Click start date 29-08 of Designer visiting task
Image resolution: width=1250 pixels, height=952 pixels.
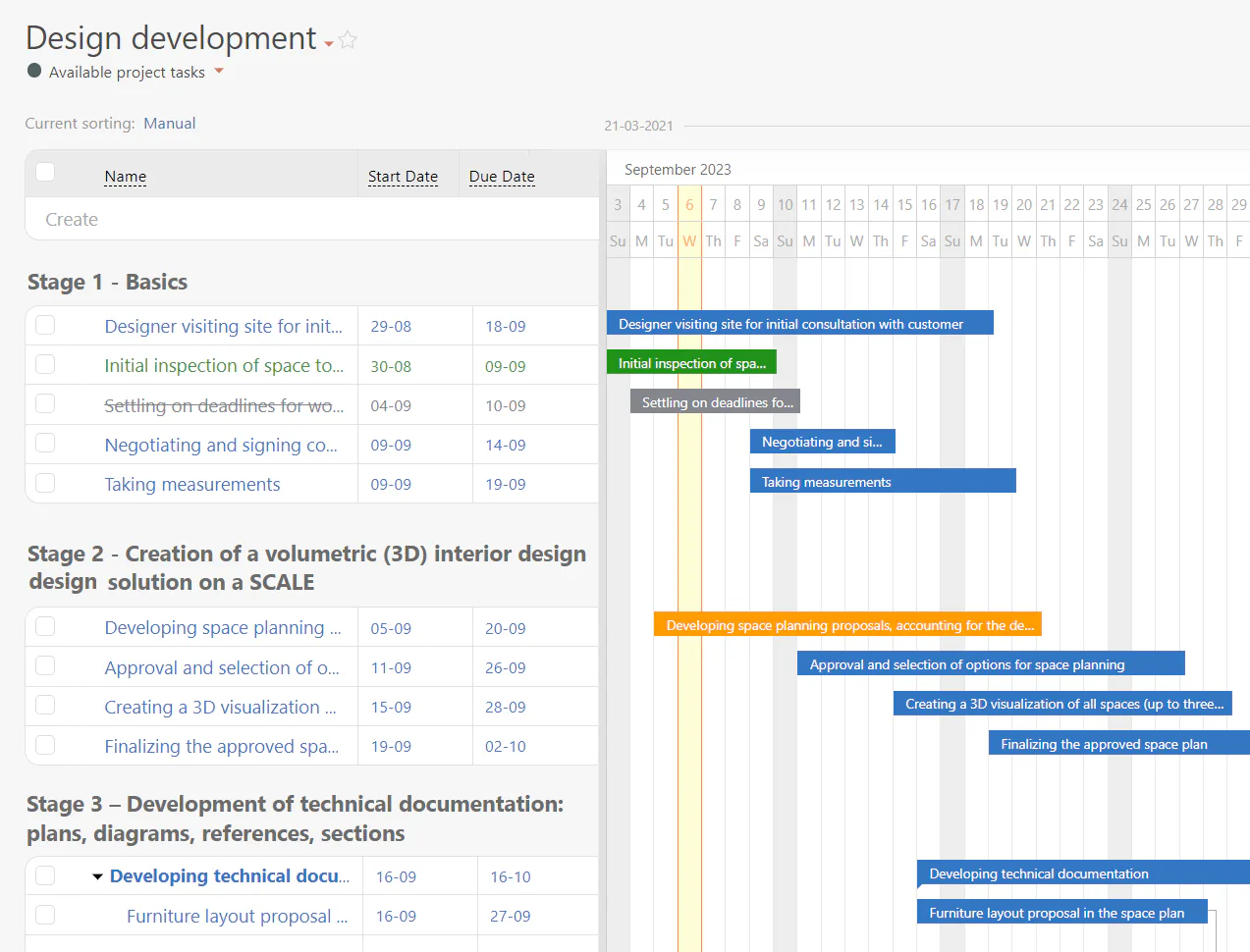(391, 327)
